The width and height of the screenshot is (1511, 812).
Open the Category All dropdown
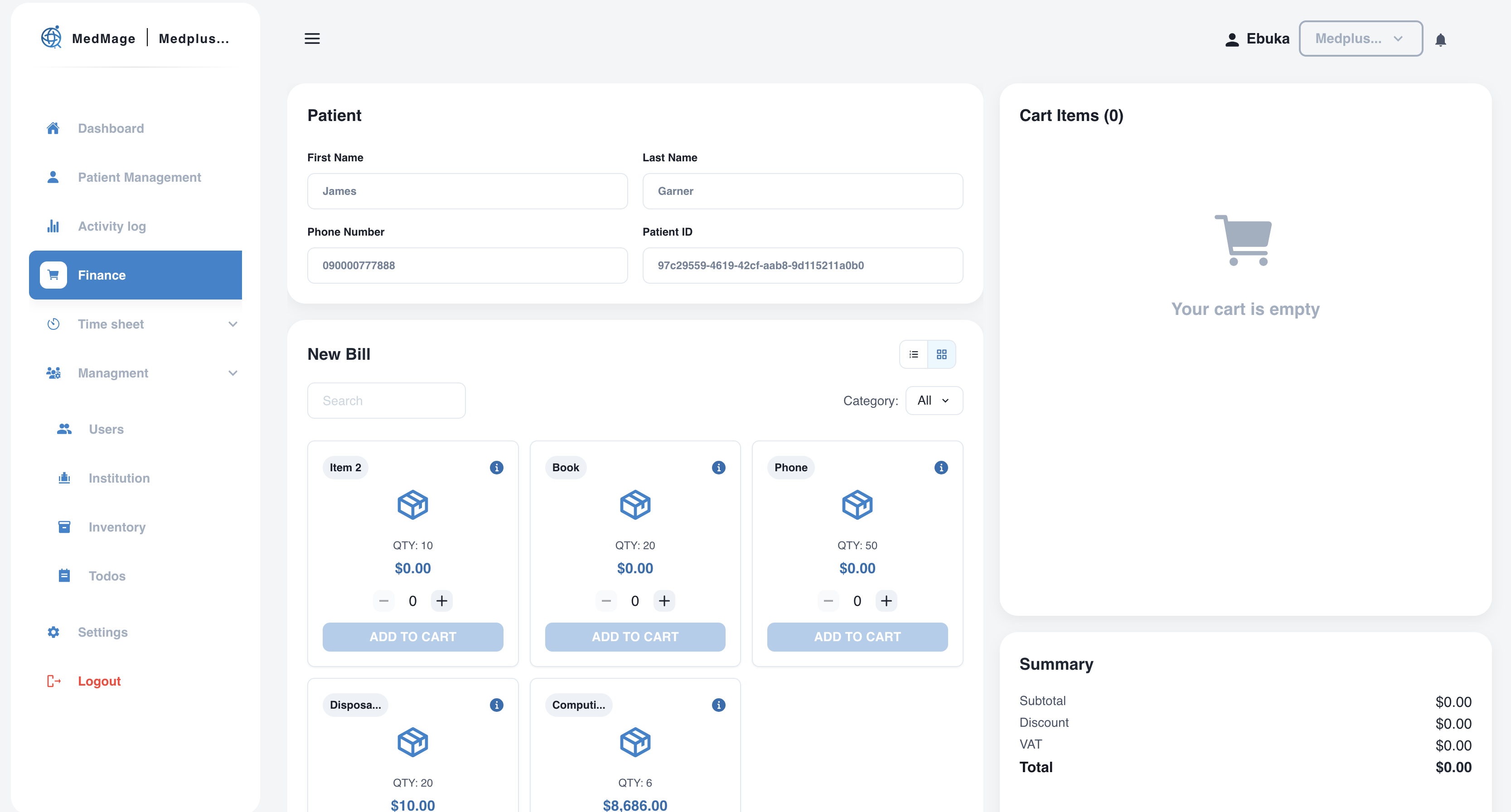(933, 401)
